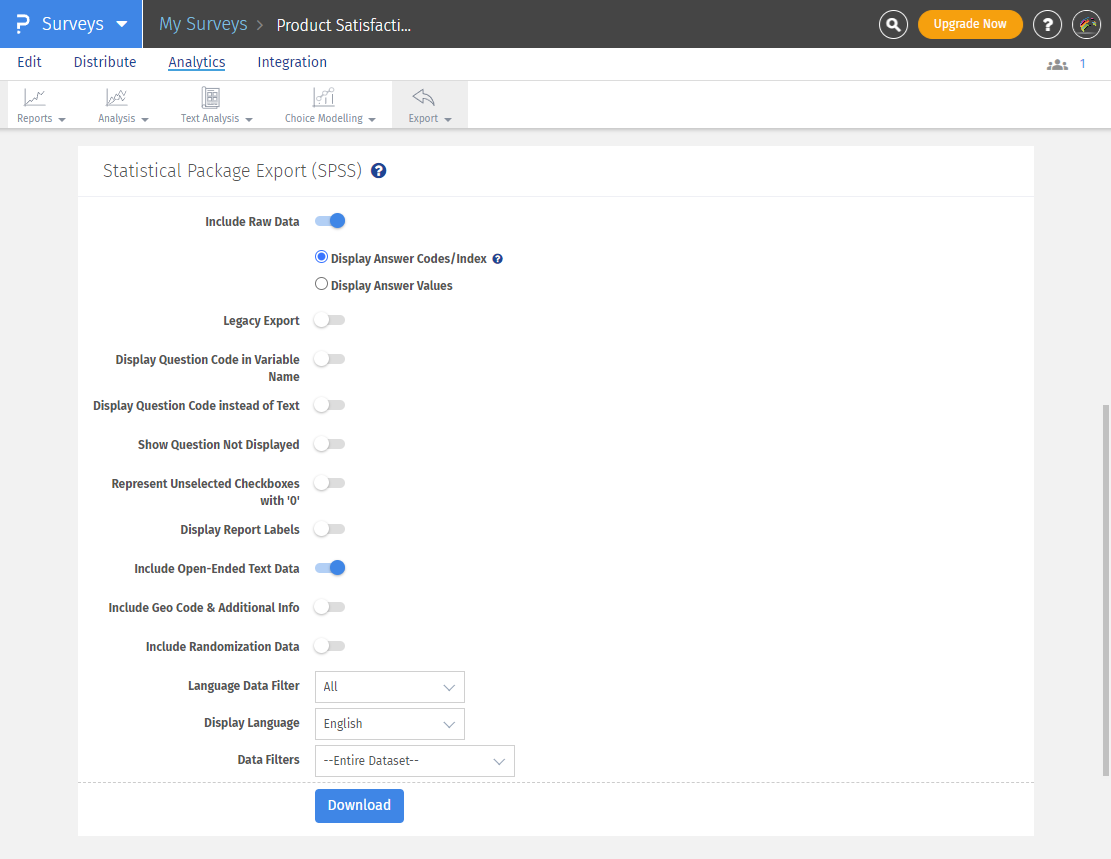Screen dimensions: 1111x859
Task: Enable the Legacy Export toggle
Action: coord(330,320)
